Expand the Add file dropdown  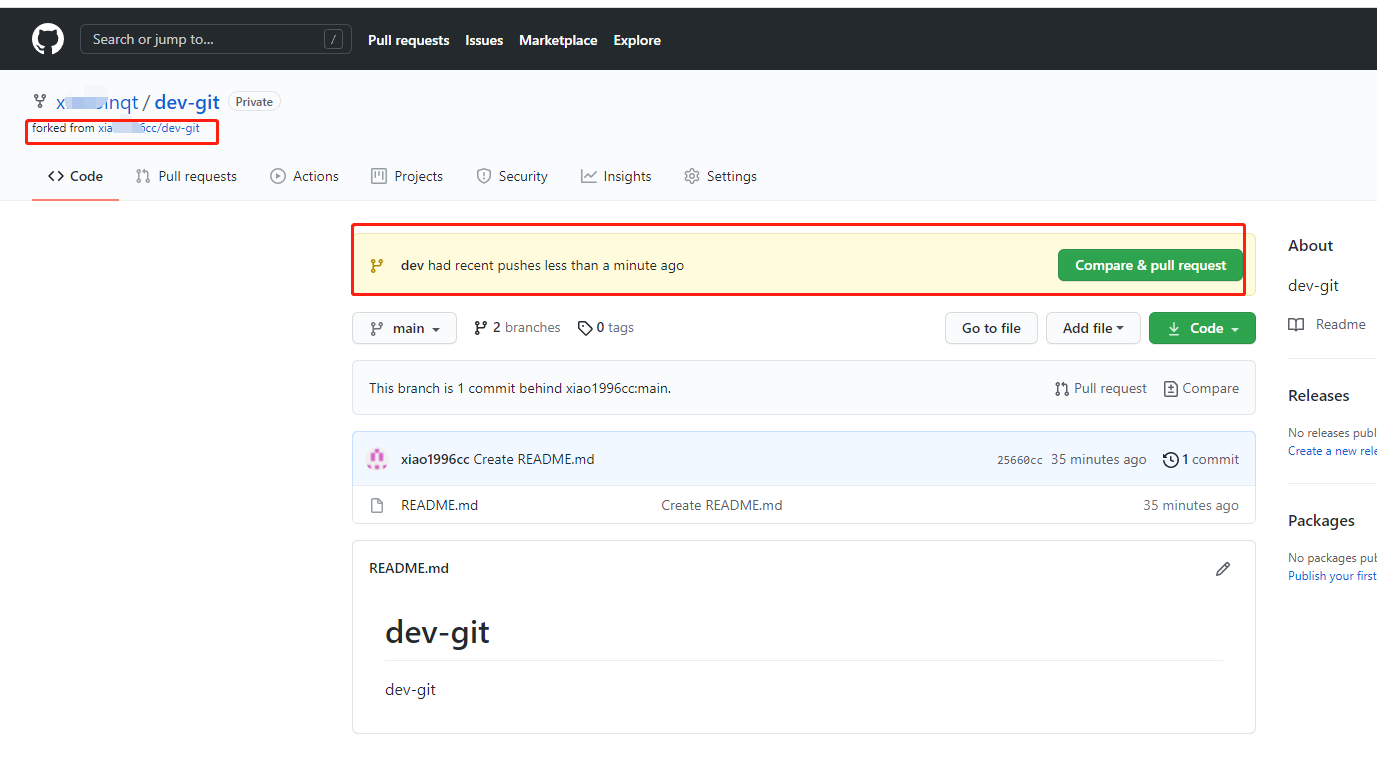1093,328
